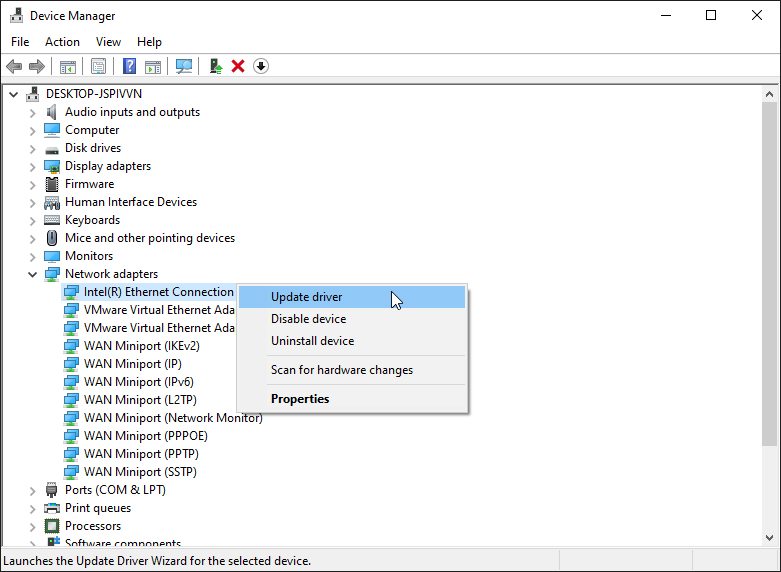Open Properties from the context menu

click(x=352, y=399)
